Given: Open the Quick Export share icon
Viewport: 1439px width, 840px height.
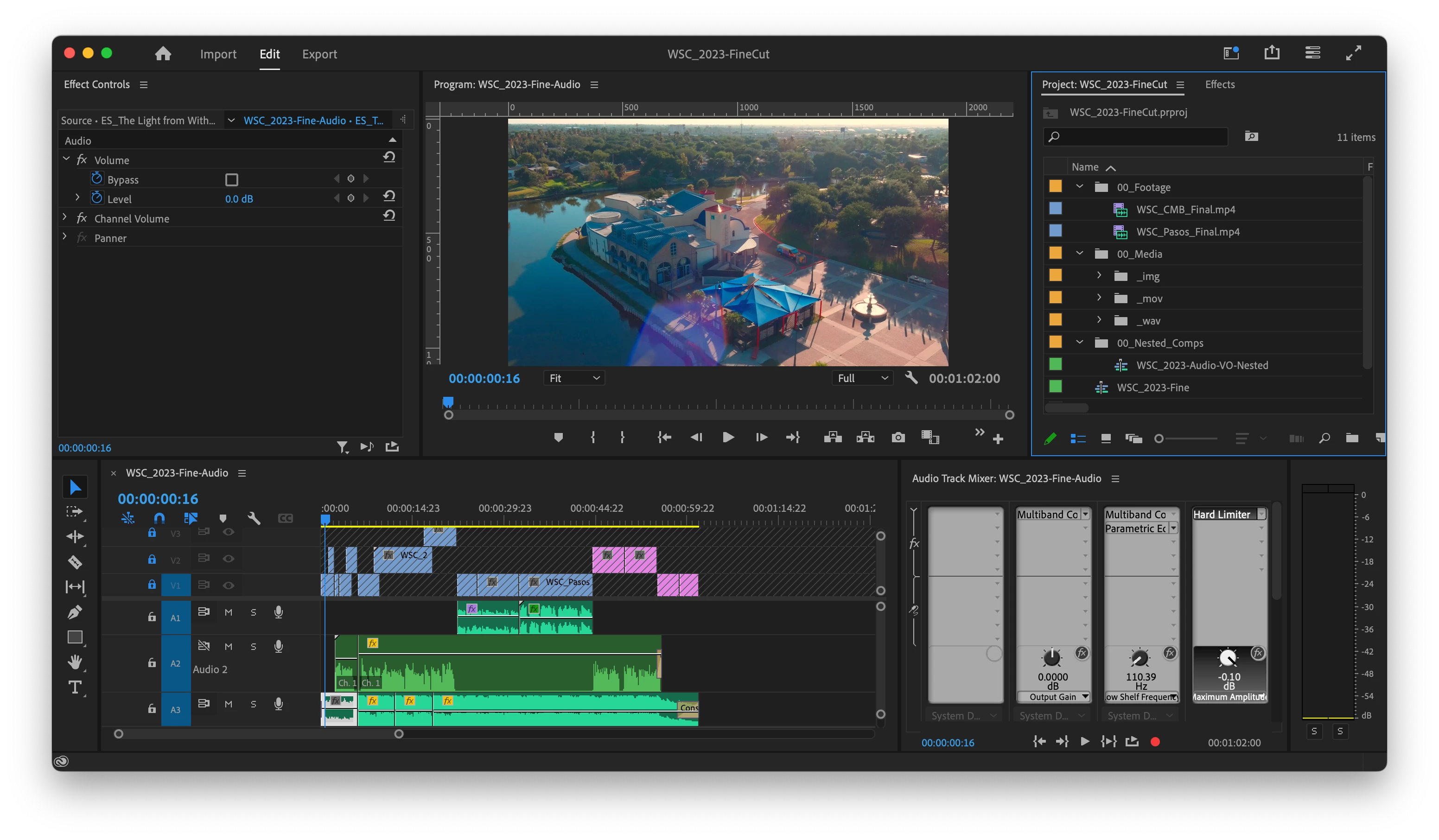Looking at the screenshot, I should point(1272,53).
